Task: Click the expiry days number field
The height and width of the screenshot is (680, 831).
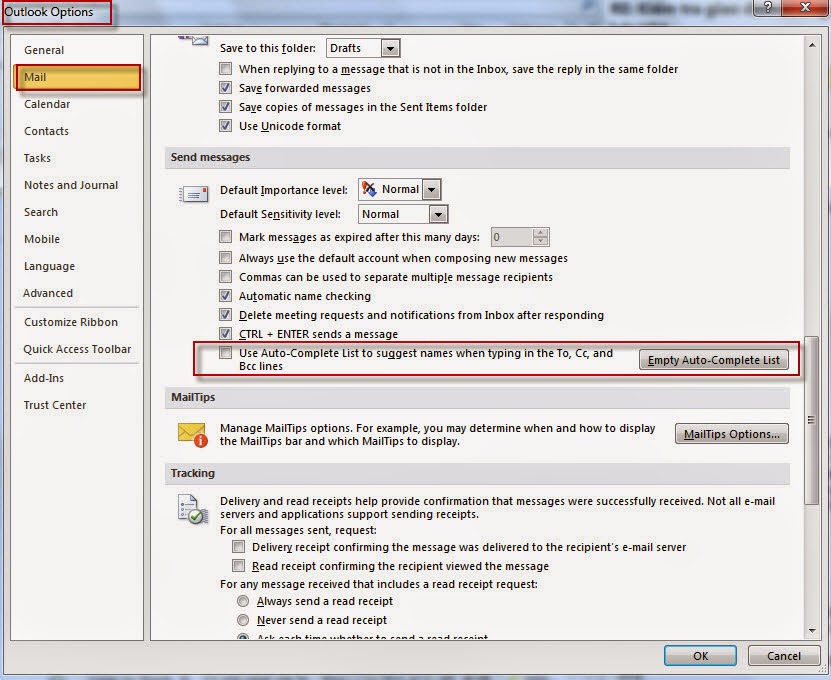Action: [x=511, y=237]
